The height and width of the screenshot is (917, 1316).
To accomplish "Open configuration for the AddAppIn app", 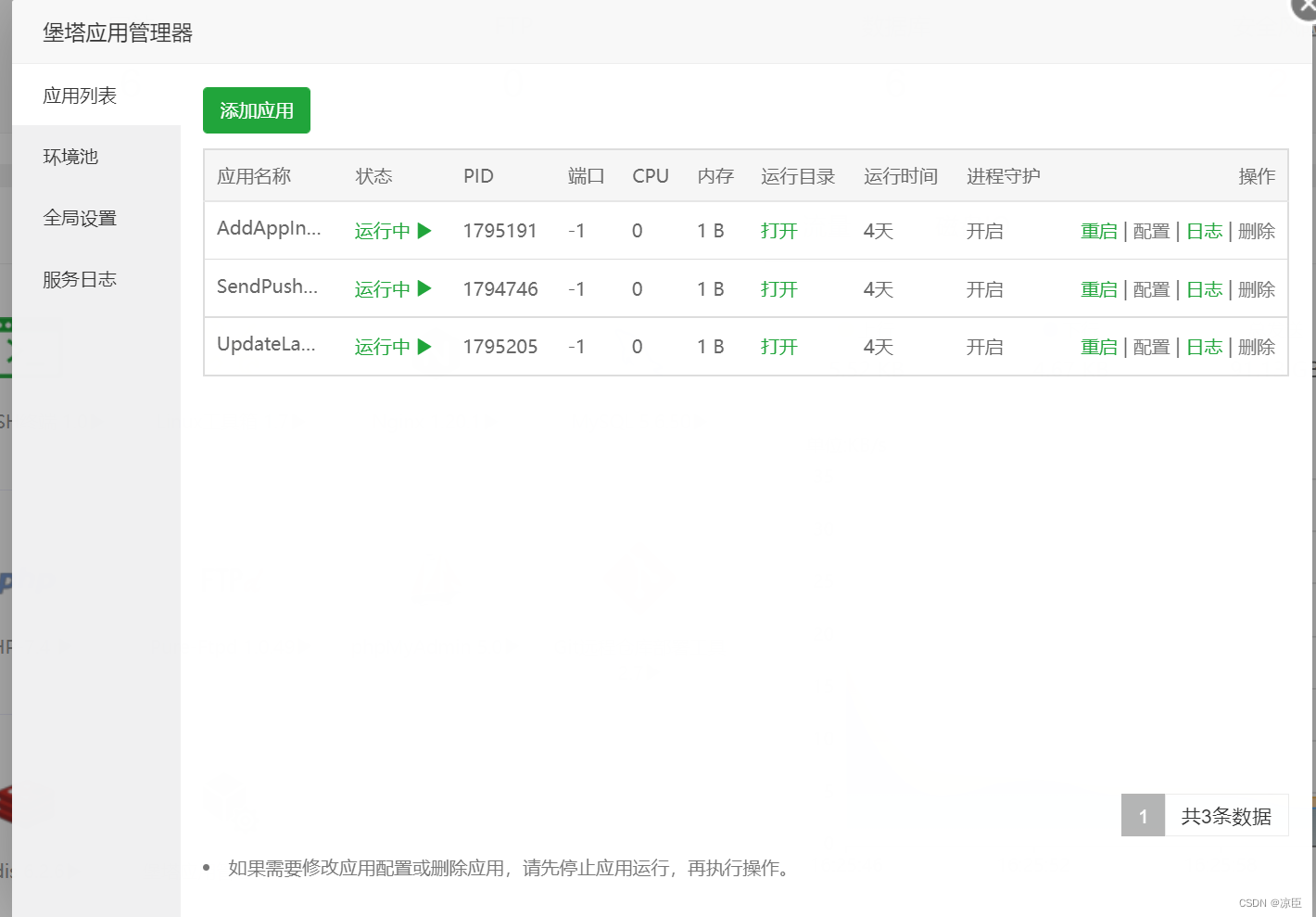I will 1151,231.
